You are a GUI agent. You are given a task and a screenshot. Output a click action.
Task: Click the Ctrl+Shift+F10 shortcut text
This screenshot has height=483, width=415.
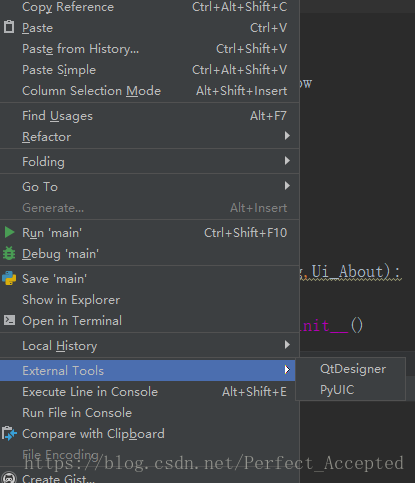point(245,233)
